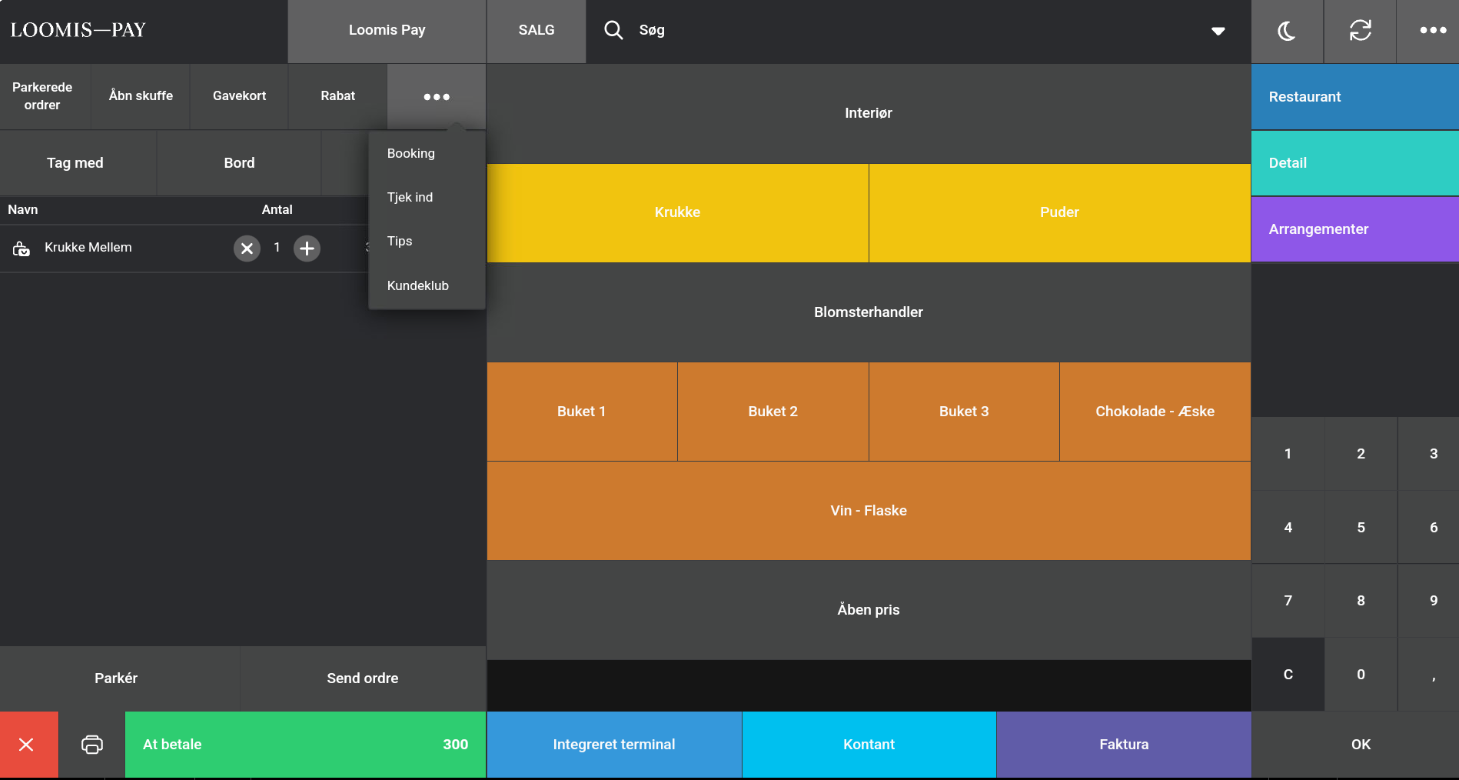Click into the Søg search field
This screenshot has width=1459, height=780.
pos(900,31)
